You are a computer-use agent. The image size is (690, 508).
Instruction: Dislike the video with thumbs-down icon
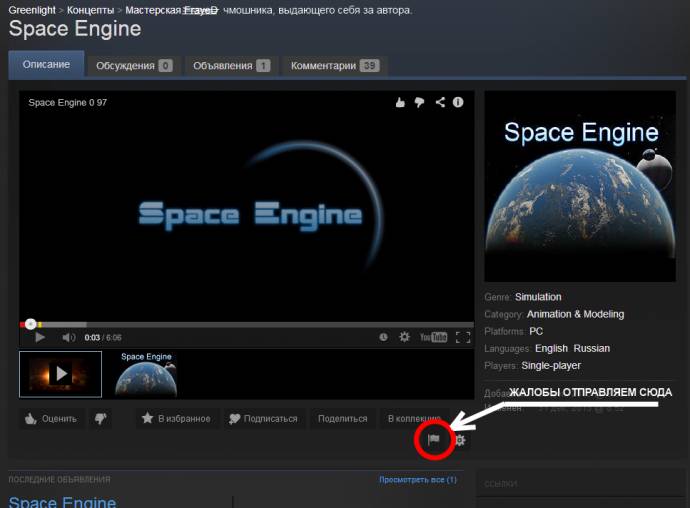click(x=419, y=103)
